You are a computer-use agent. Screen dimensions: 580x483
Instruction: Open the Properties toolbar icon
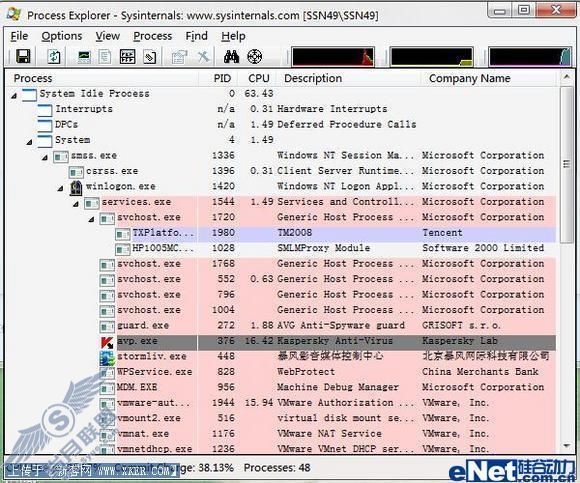tap(180, 57)
